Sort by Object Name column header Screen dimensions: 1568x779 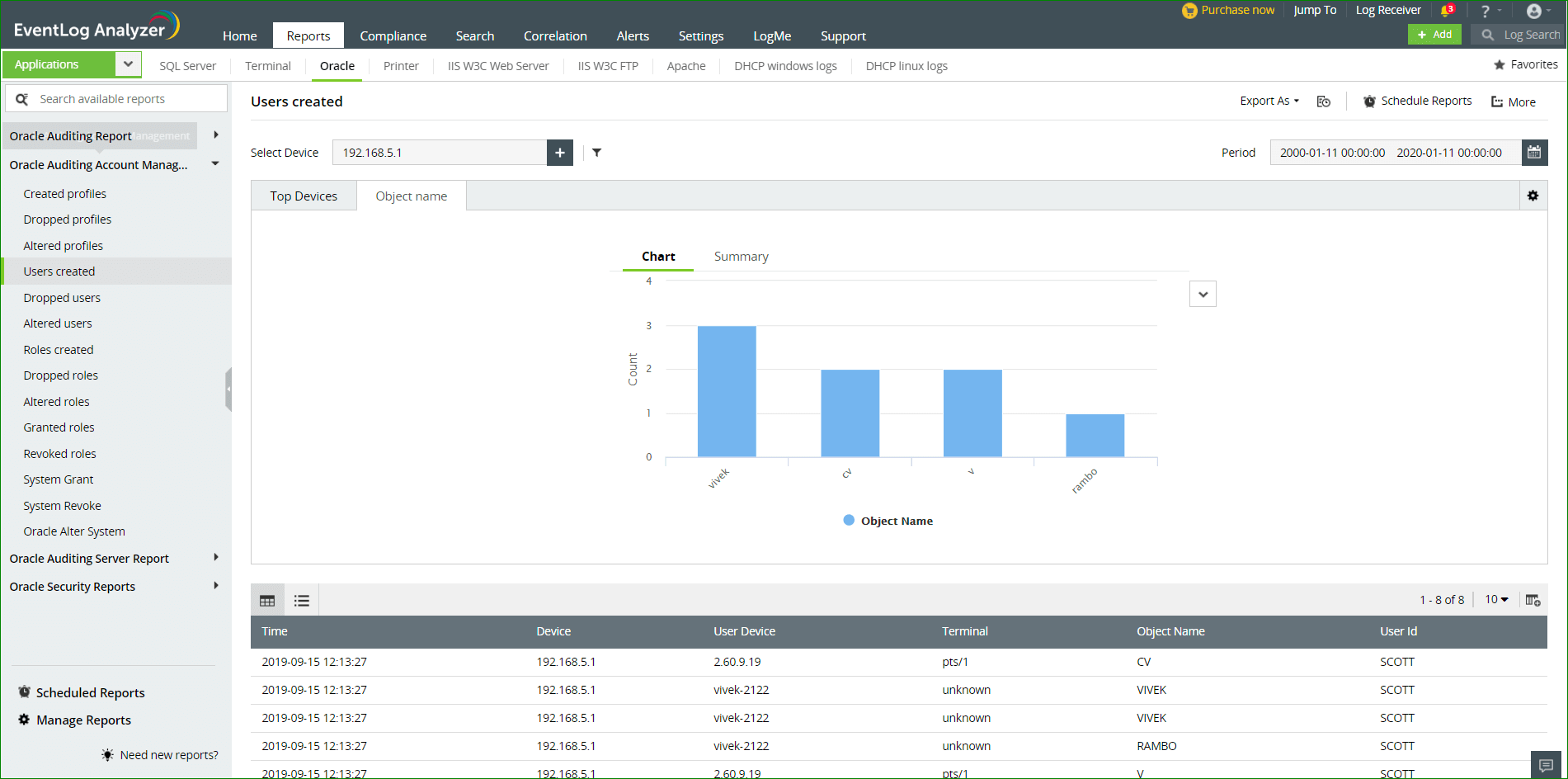[1170, 631]
